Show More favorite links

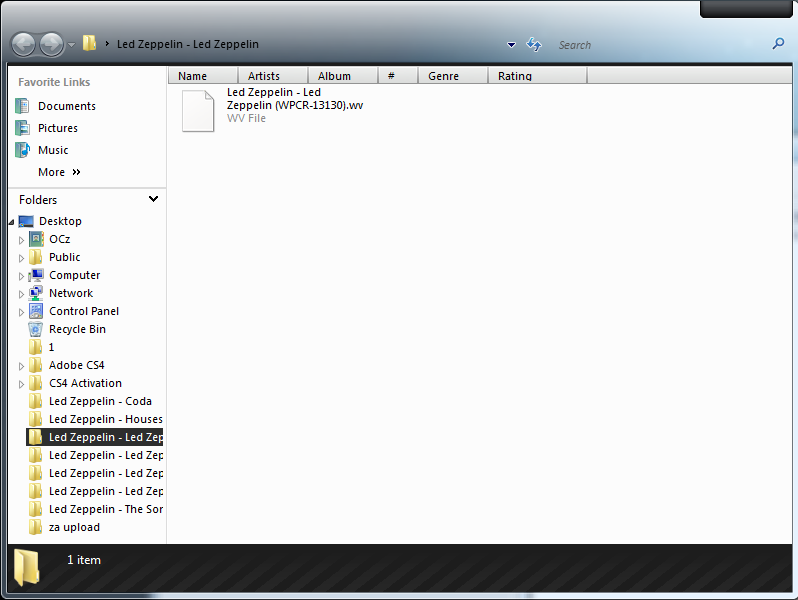59,172
